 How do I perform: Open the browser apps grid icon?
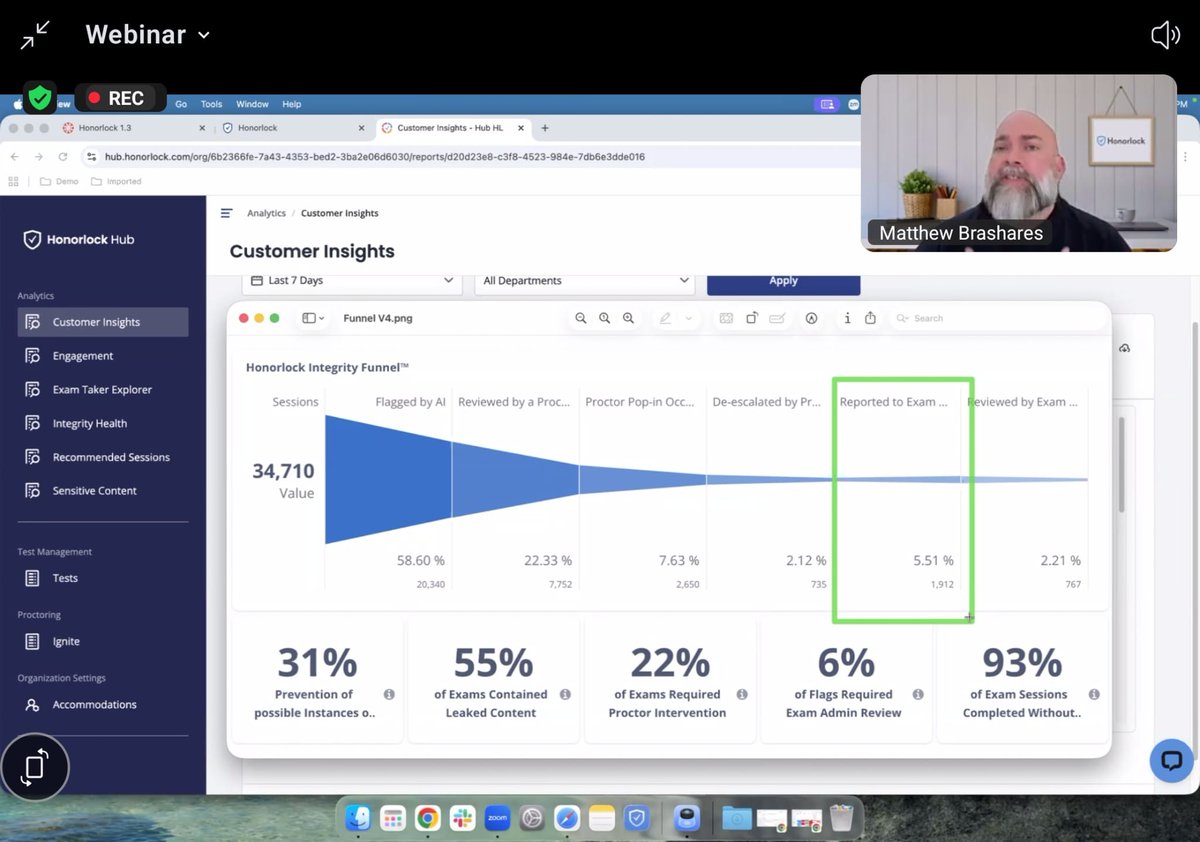[x=13, y=181]
